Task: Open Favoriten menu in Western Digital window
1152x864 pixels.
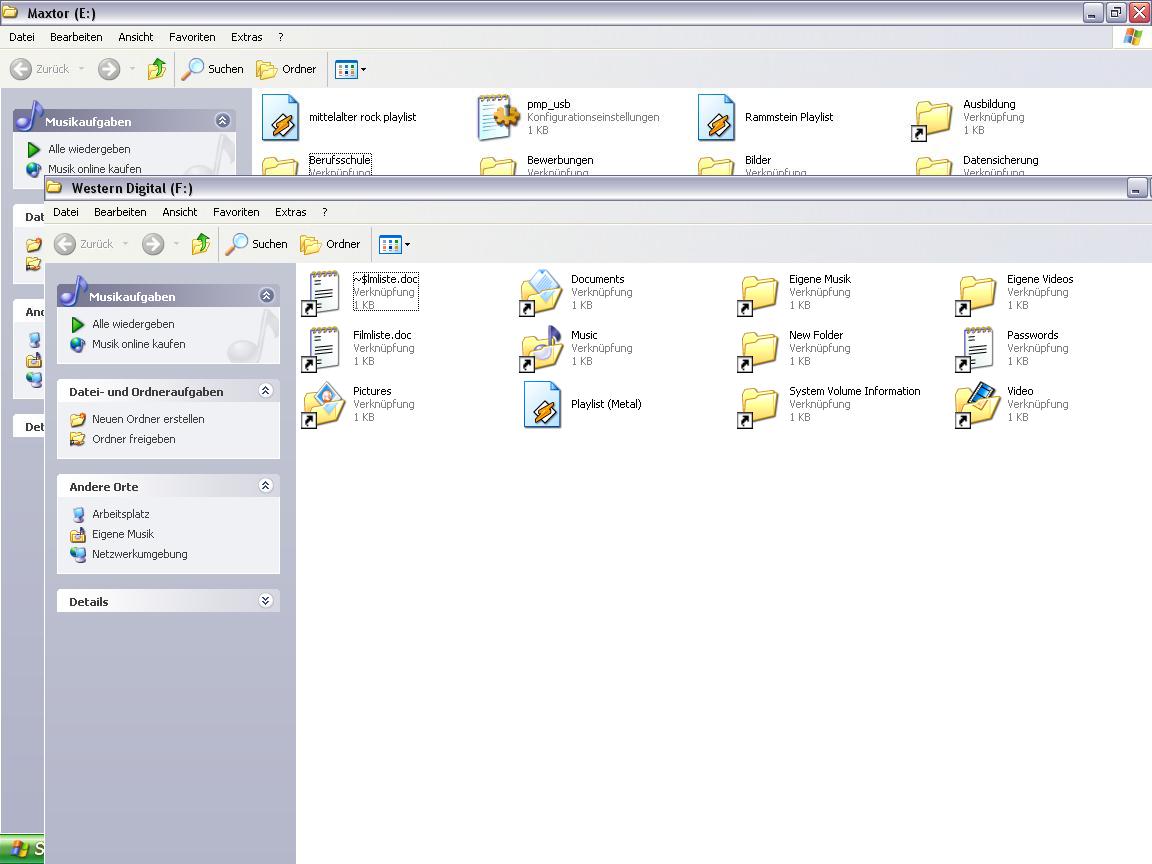Action: [237, 212]
